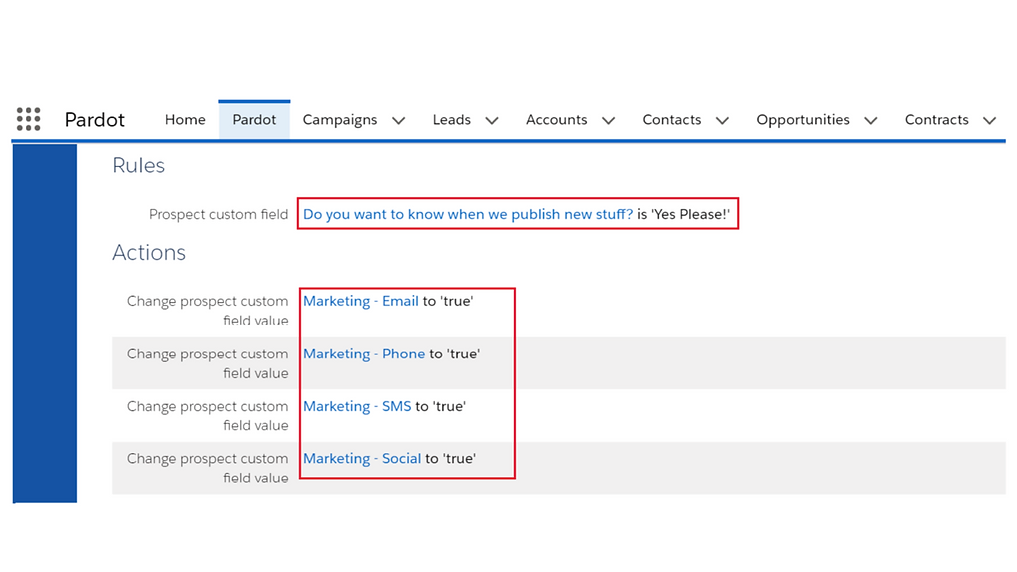Open the App Launcher grid icon
The image size is (1017, 572).
pyautogui.click(x=29, y=119)
